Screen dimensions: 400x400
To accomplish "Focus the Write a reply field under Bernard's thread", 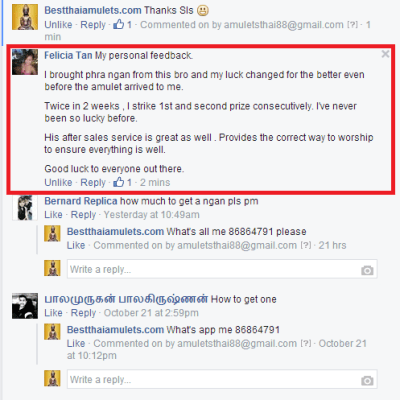I will click(x=222, y=269).
